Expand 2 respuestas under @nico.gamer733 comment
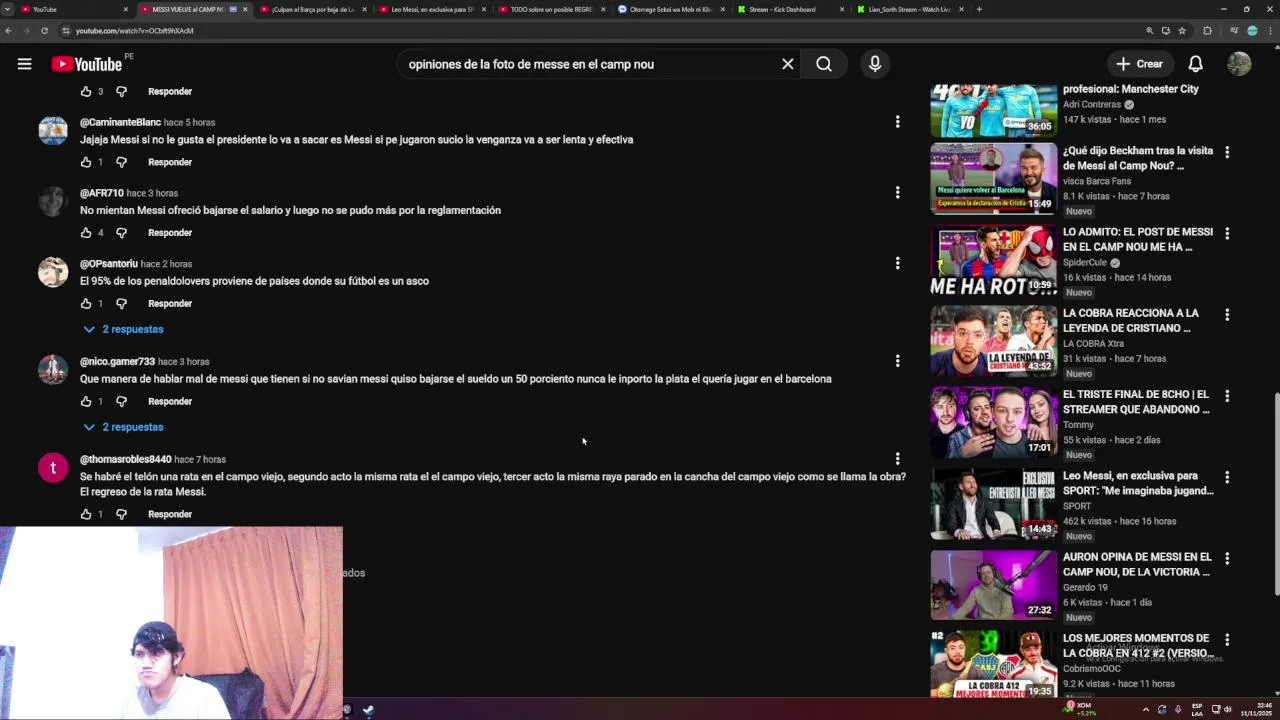1280x720 pixels. coord(123,427)
